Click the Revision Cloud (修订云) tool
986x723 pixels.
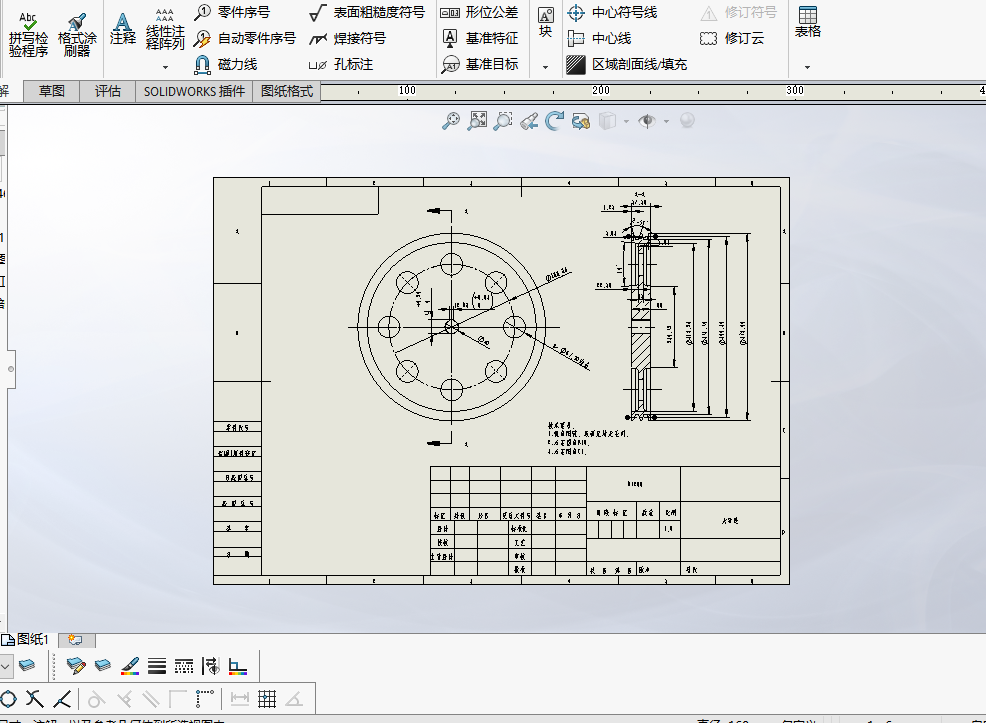(732, 38)
